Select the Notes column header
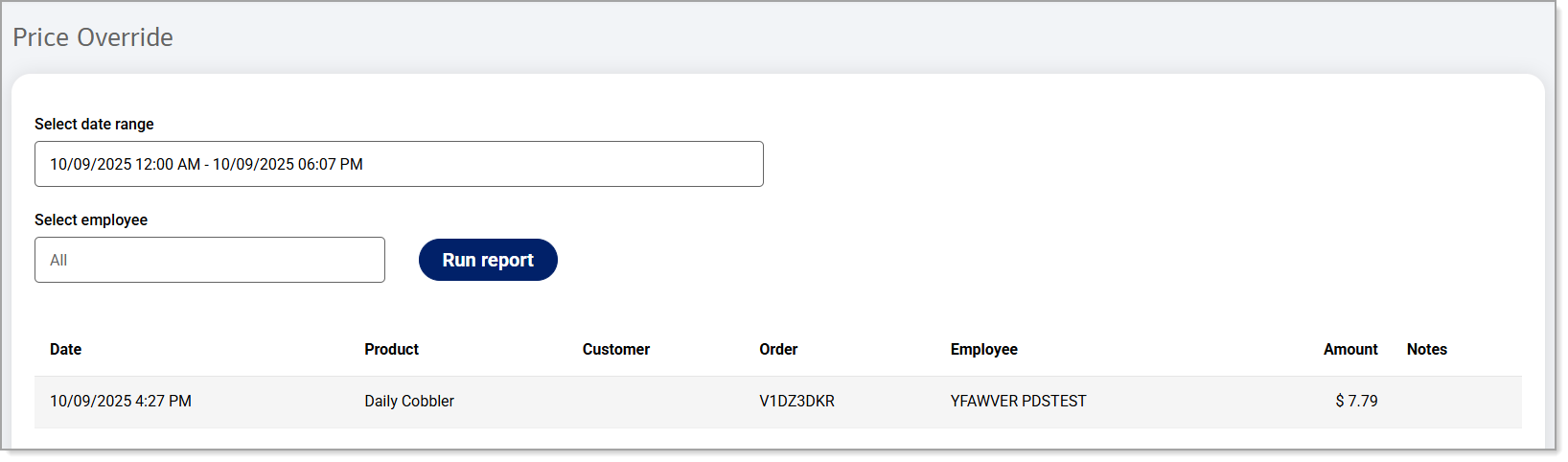The image size is (1568, 462). point(1426,349)
